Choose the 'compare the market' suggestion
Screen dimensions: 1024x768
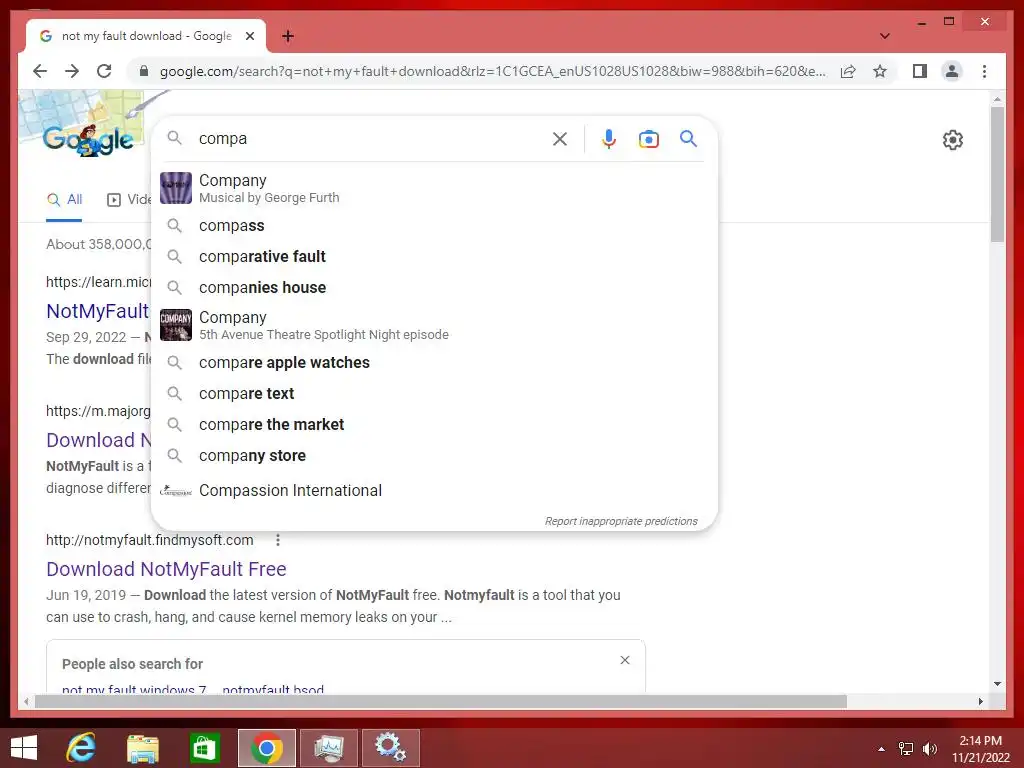click(x=434, y=424)
